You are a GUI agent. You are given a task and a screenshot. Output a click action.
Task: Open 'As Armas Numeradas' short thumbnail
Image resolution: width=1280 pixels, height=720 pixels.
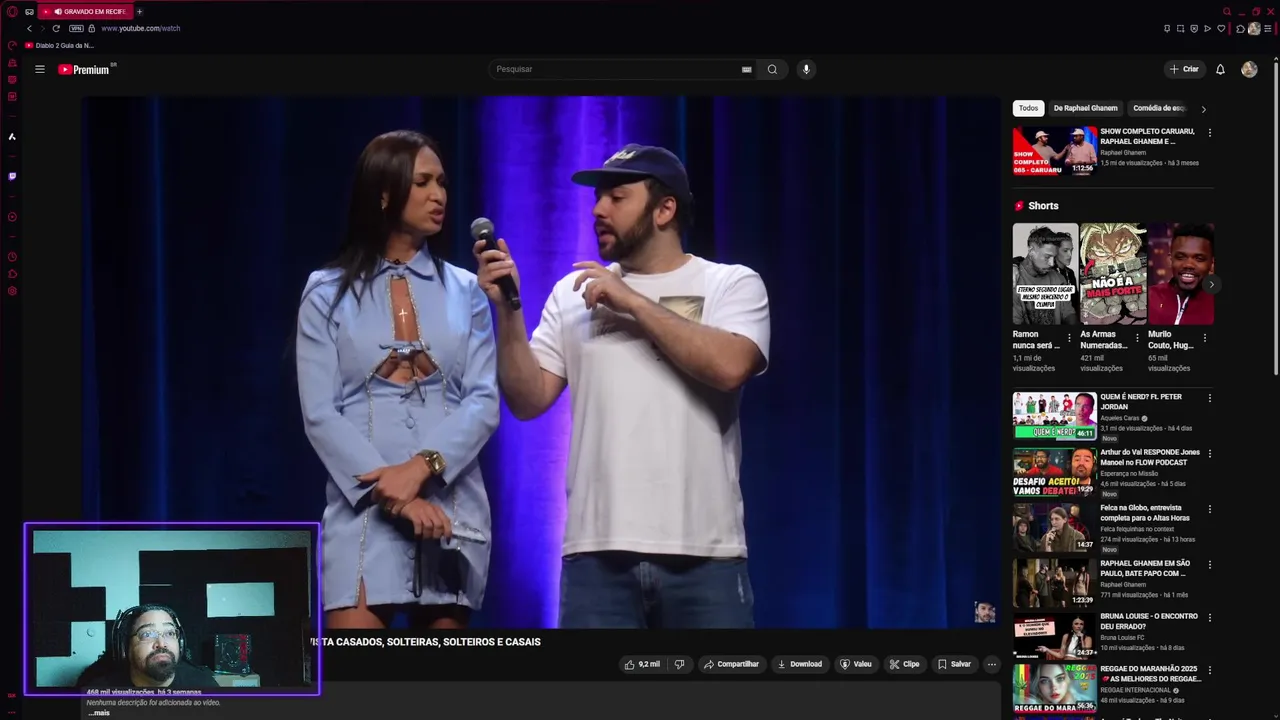point(1113,273)
